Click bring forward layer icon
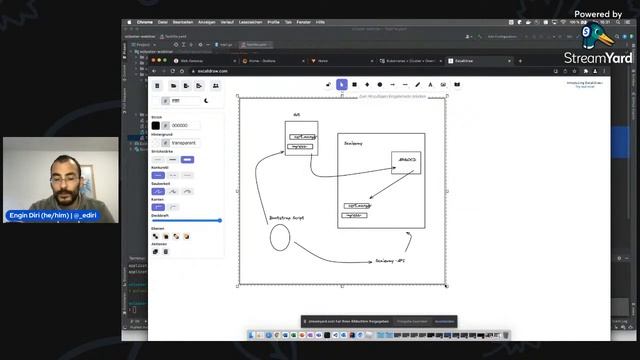This screenshot has height=360, width=640. click(x=176, y=236)
